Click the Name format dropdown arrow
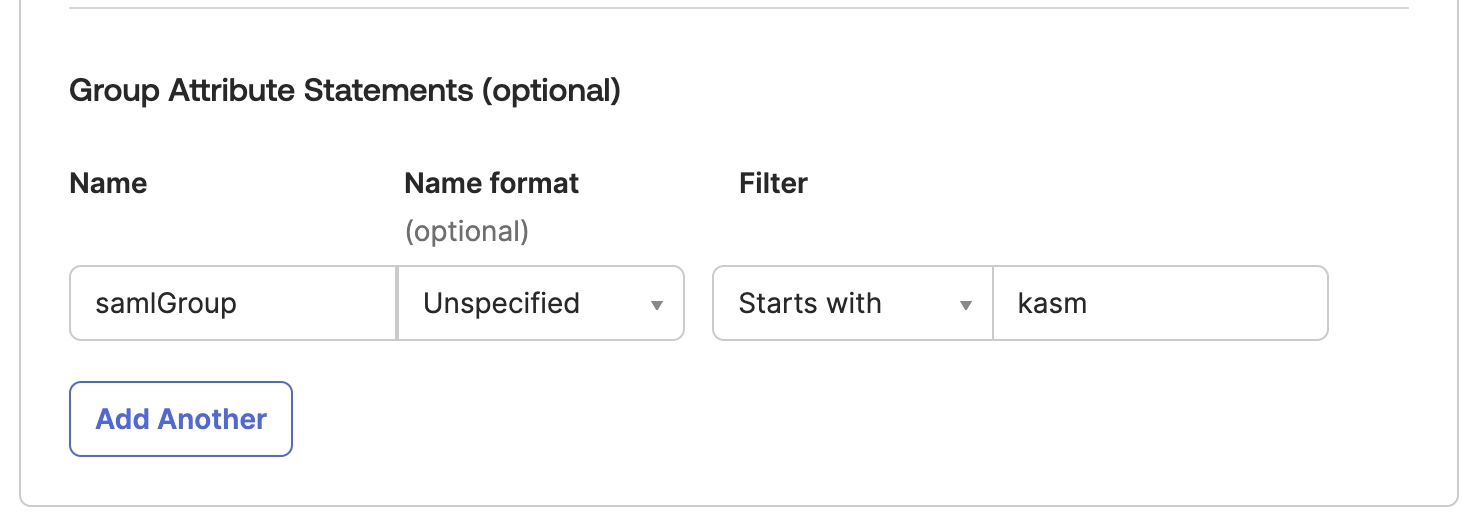Image resolution: width=1474 pixels, height=518 pixels. pos(657,304)
